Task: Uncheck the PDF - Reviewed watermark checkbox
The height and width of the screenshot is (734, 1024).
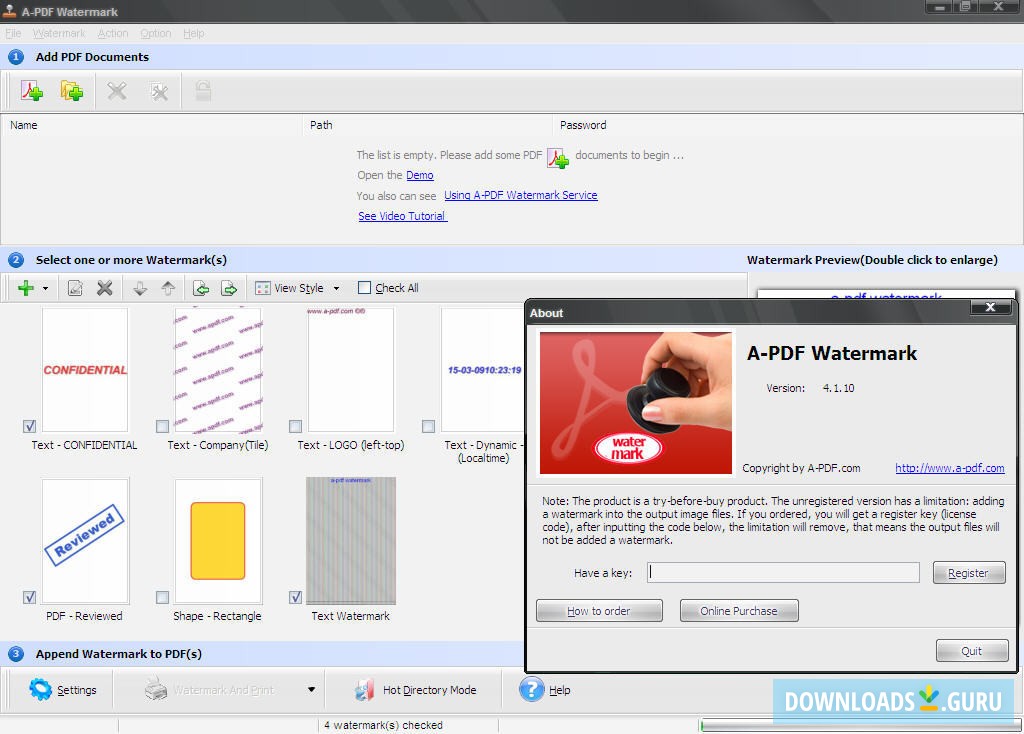Action: tap(29, 598)
